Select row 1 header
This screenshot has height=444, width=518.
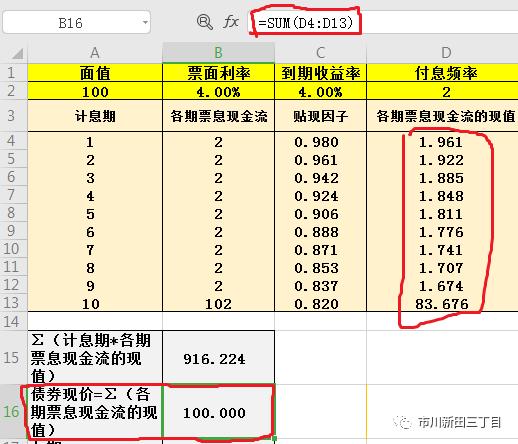[13, 72]
